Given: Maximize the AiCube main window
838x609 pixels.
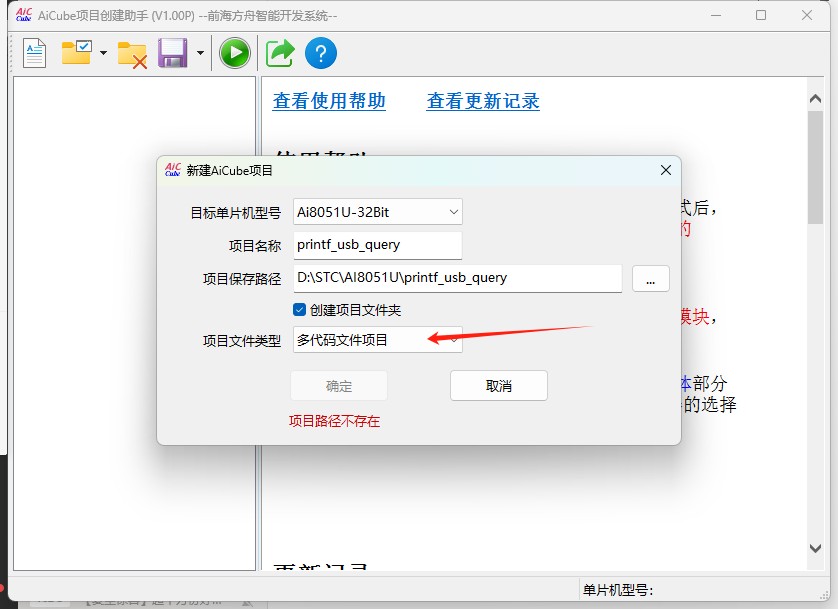Looking at the screenshot, I should click(761, 15).
